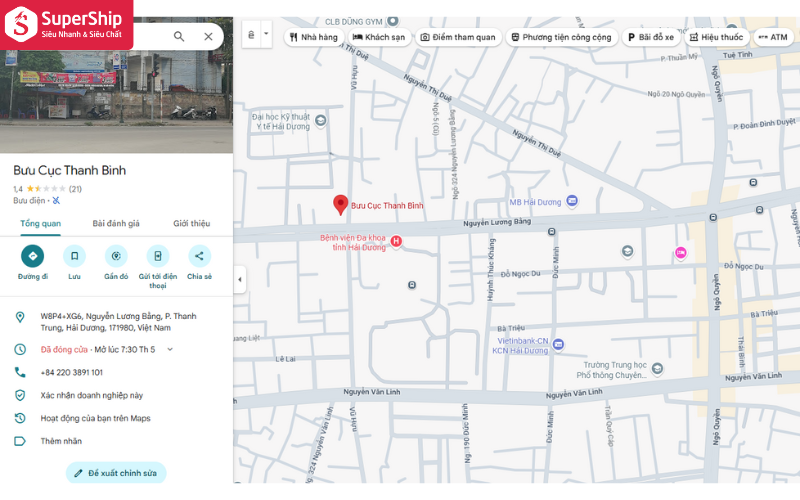Collapse the side panel arrow
This screenshot has width=800, height=500.
pyautogui.click(x=240, y=280)
